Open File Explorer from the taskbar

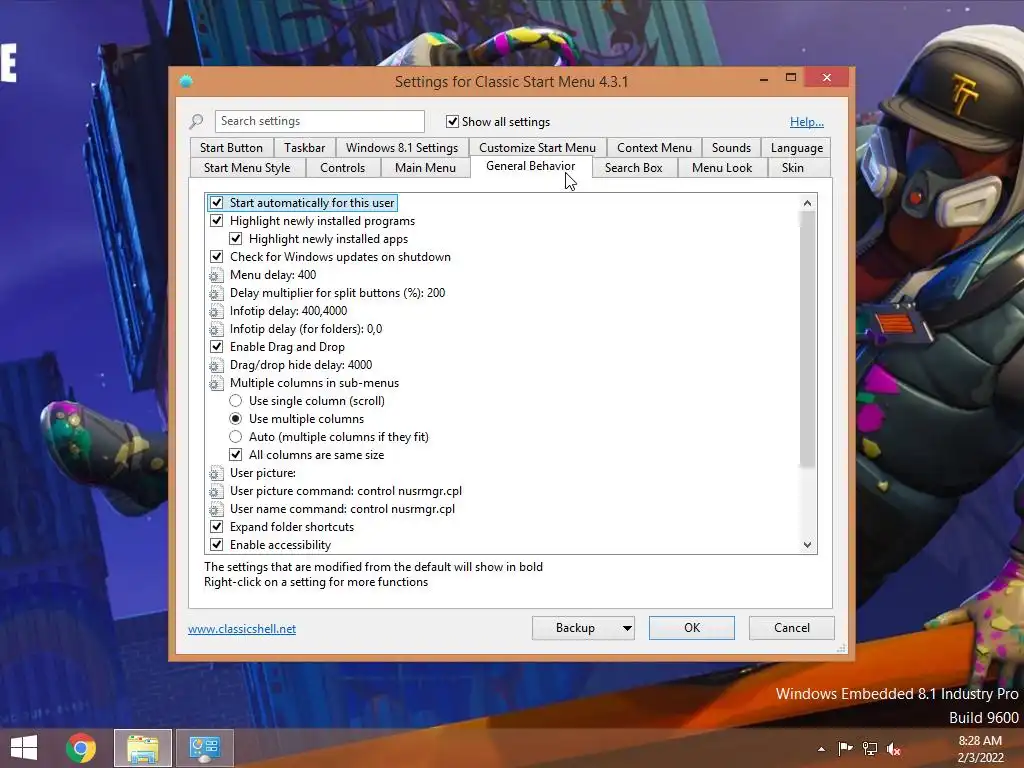(x=143, y=748)
